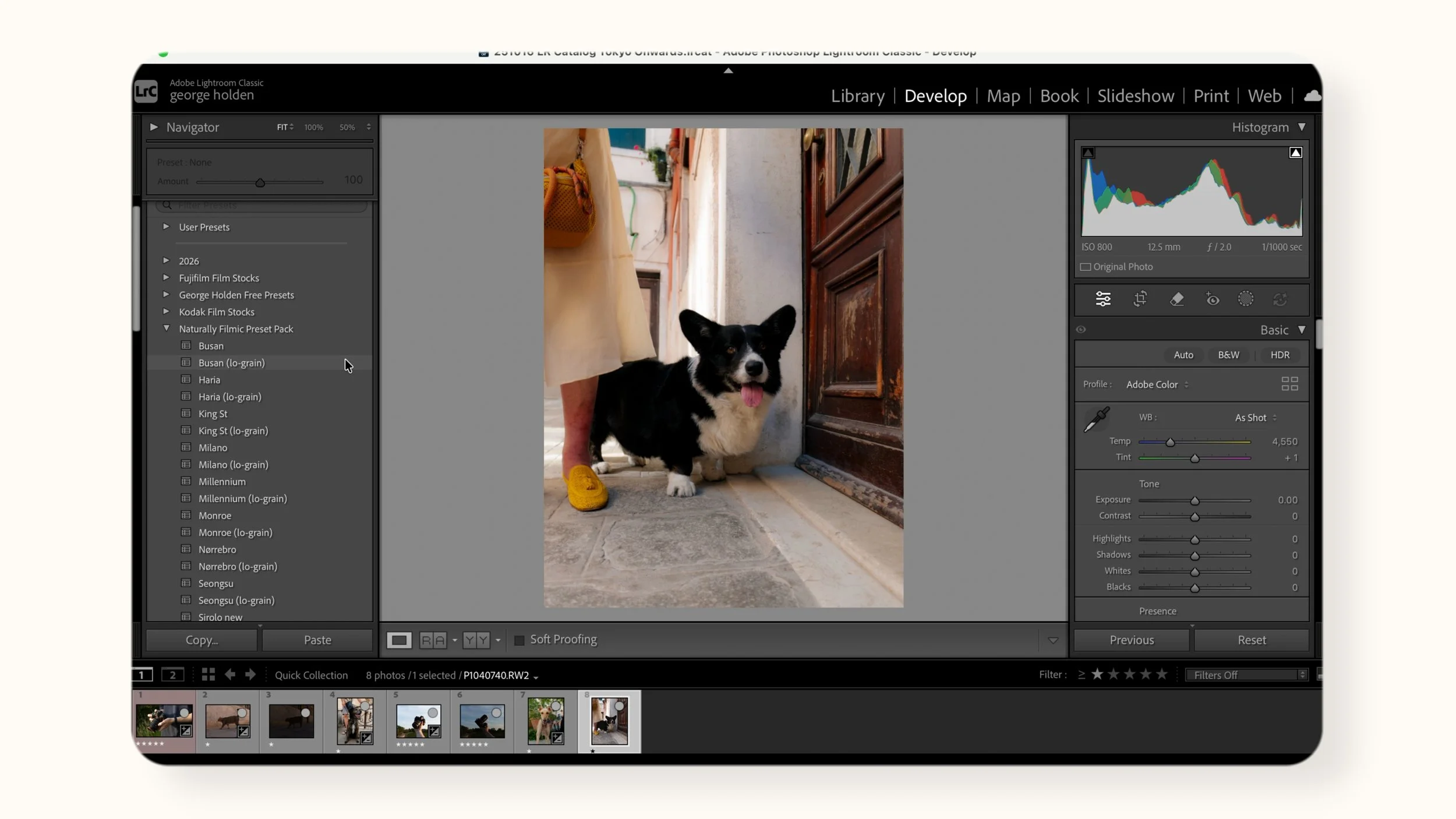Click the preset Amount slider handle

coord(260,182)
